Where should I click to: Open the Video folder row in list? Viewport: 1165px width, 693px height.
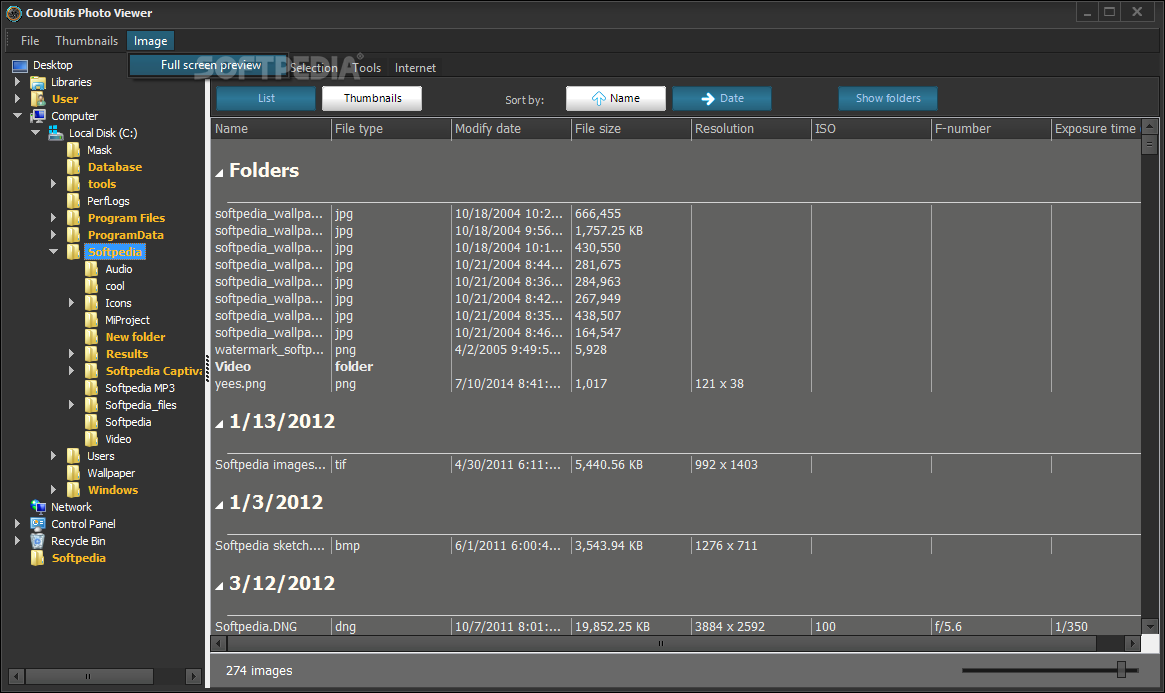[676, 367]
